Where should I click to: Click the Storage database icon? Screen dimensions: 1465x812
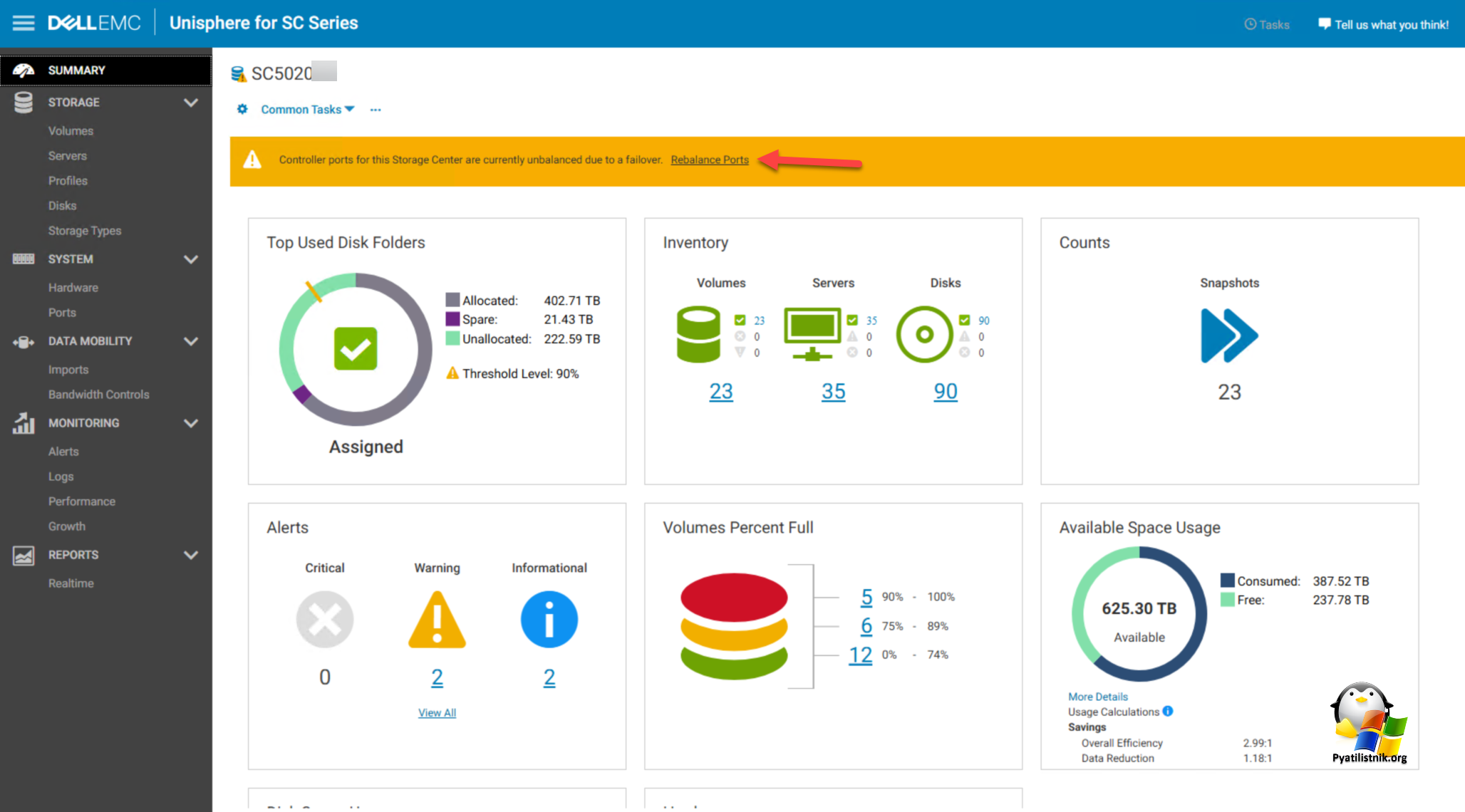point(24,103)
